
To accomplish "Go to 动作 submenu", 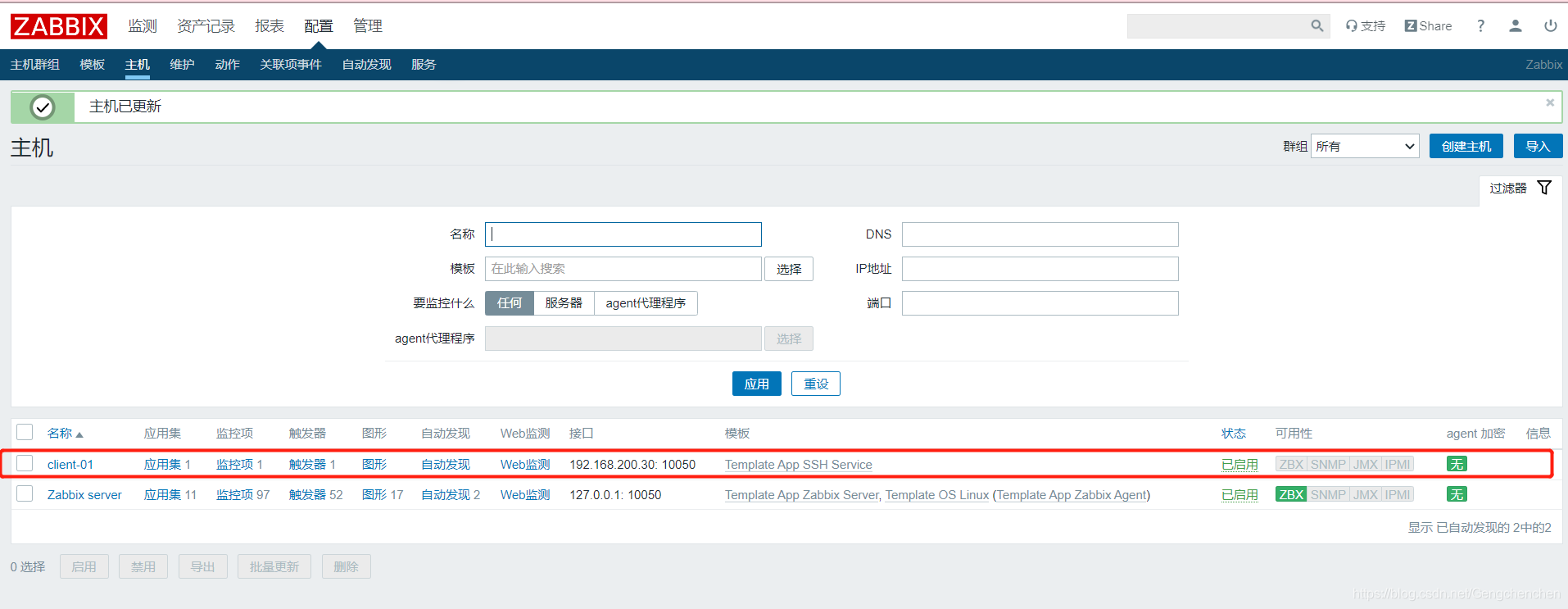I will (x=227, y=65).
